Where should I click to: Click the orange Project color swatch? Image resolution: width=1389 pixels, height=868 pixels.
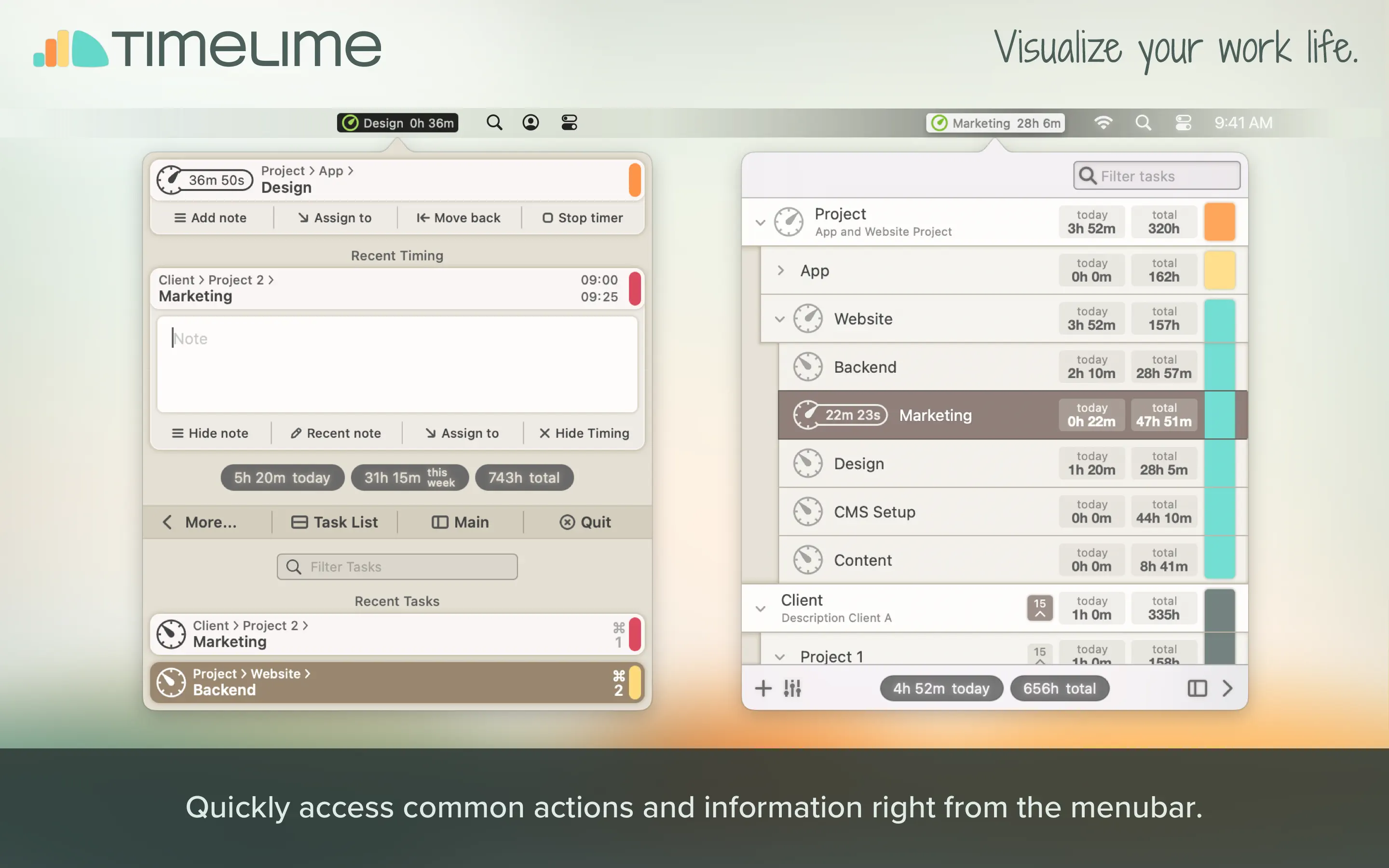[1219, 222]
